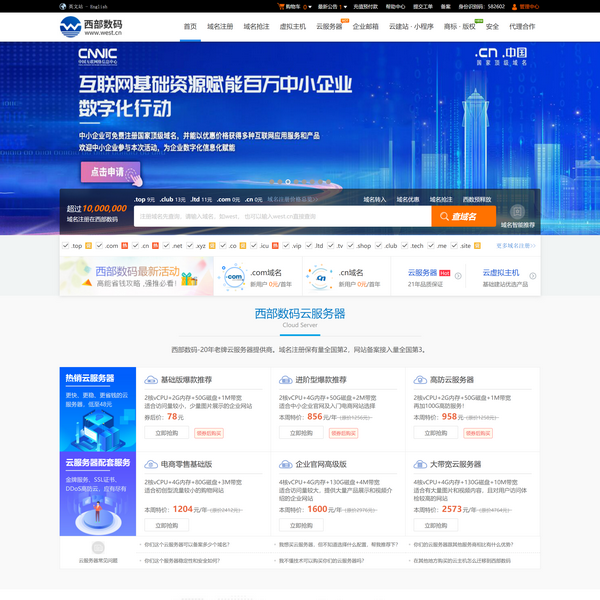This screenshot has width=600, height=600.
Task: Uncheck the .xyz domain checkbox
Action: tap(189, 245)
